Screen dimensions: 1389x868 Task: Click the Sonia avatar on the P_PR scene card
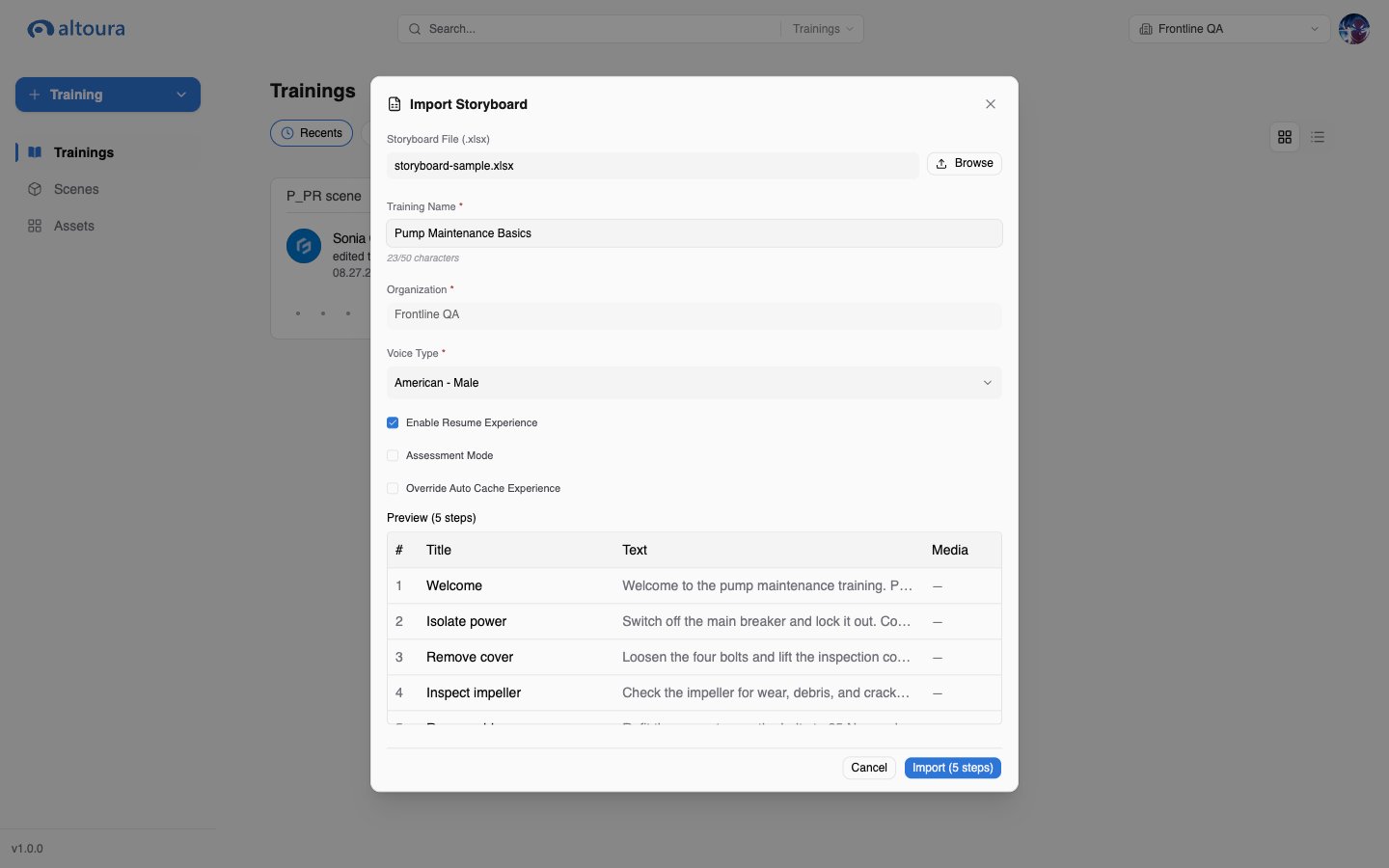pos(304,246)
